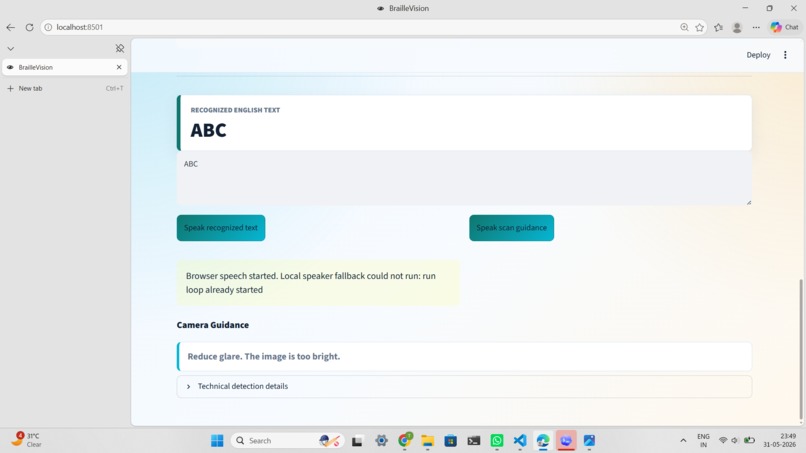This screenshot has width=806, height=453.
Task: Open the clock and calendar flyout
Action: point(780,441)
